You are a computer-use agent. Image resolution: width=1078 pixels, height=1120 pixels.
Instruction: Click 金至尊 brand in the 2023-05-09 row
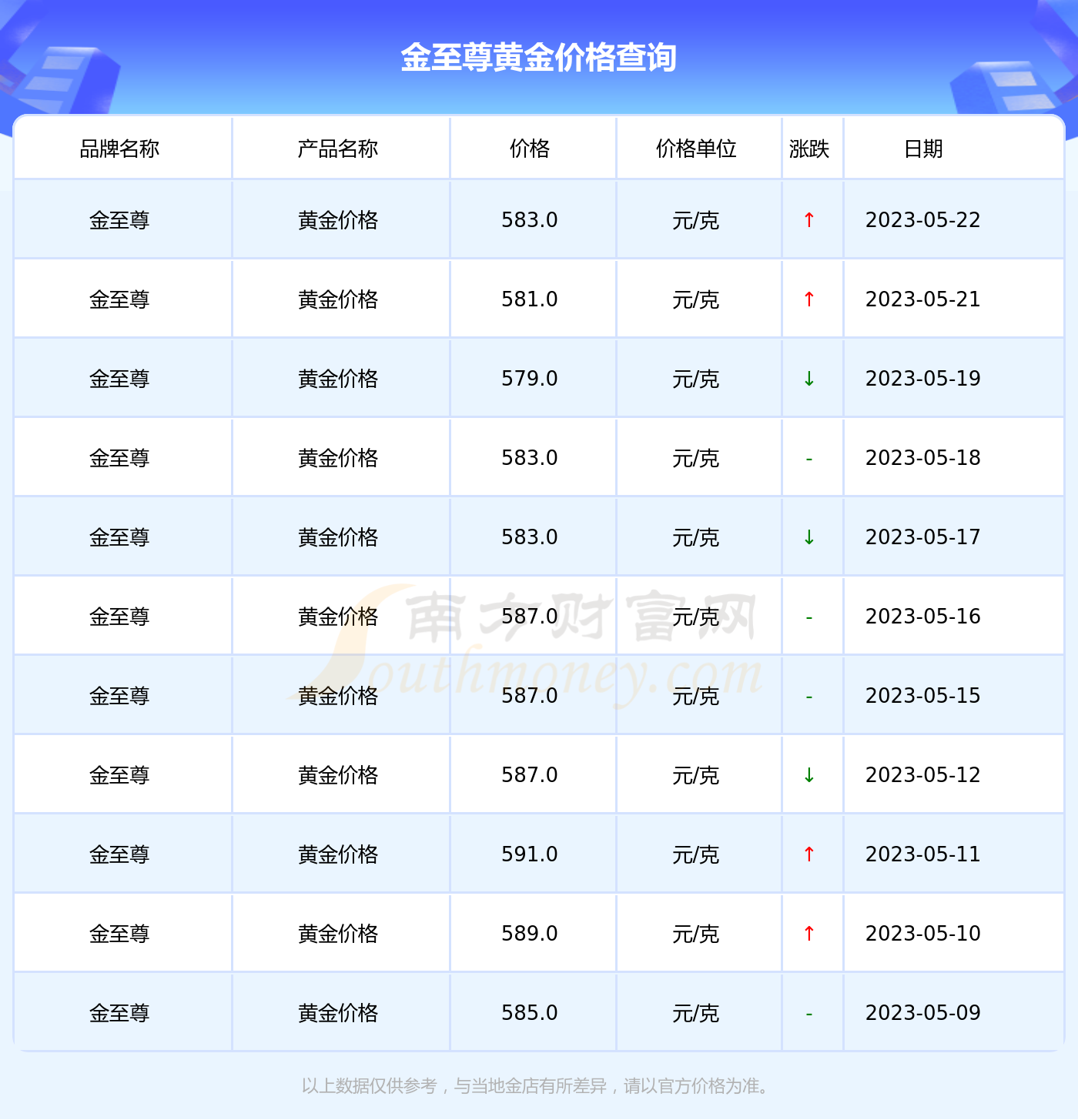[119, 1014]
